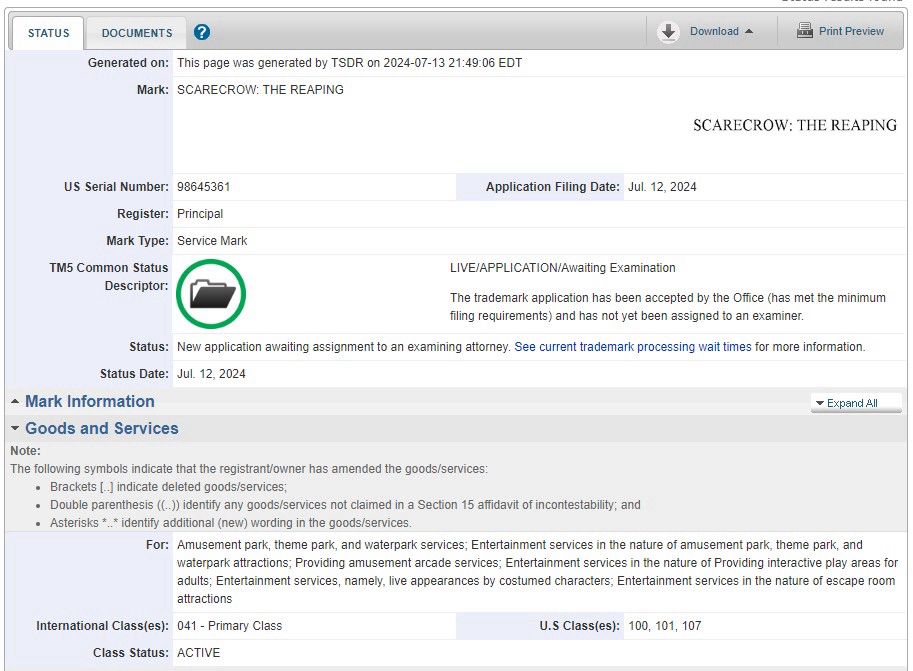Click the 'New application awaiting assignment' status text
This screenshot has width=913, height=671.
[344, 347]
